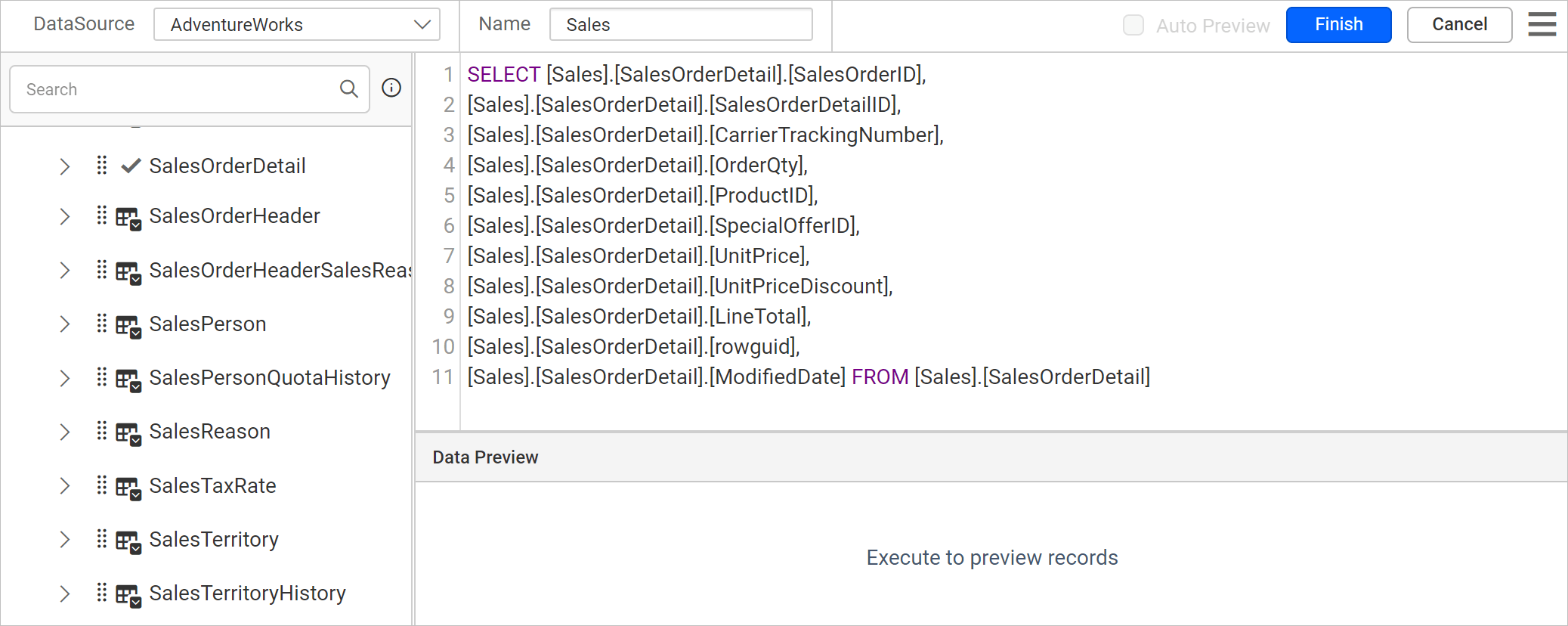Click the Cancel button
This screenshot has height=626, width=1568.
[1459, 24]
